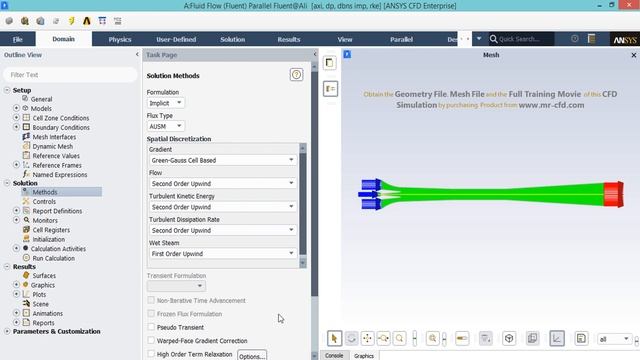This screenshot has width=640, height=360.
Task: Select the pan (four-arrow) tool
Action: [x=367, y=338]
